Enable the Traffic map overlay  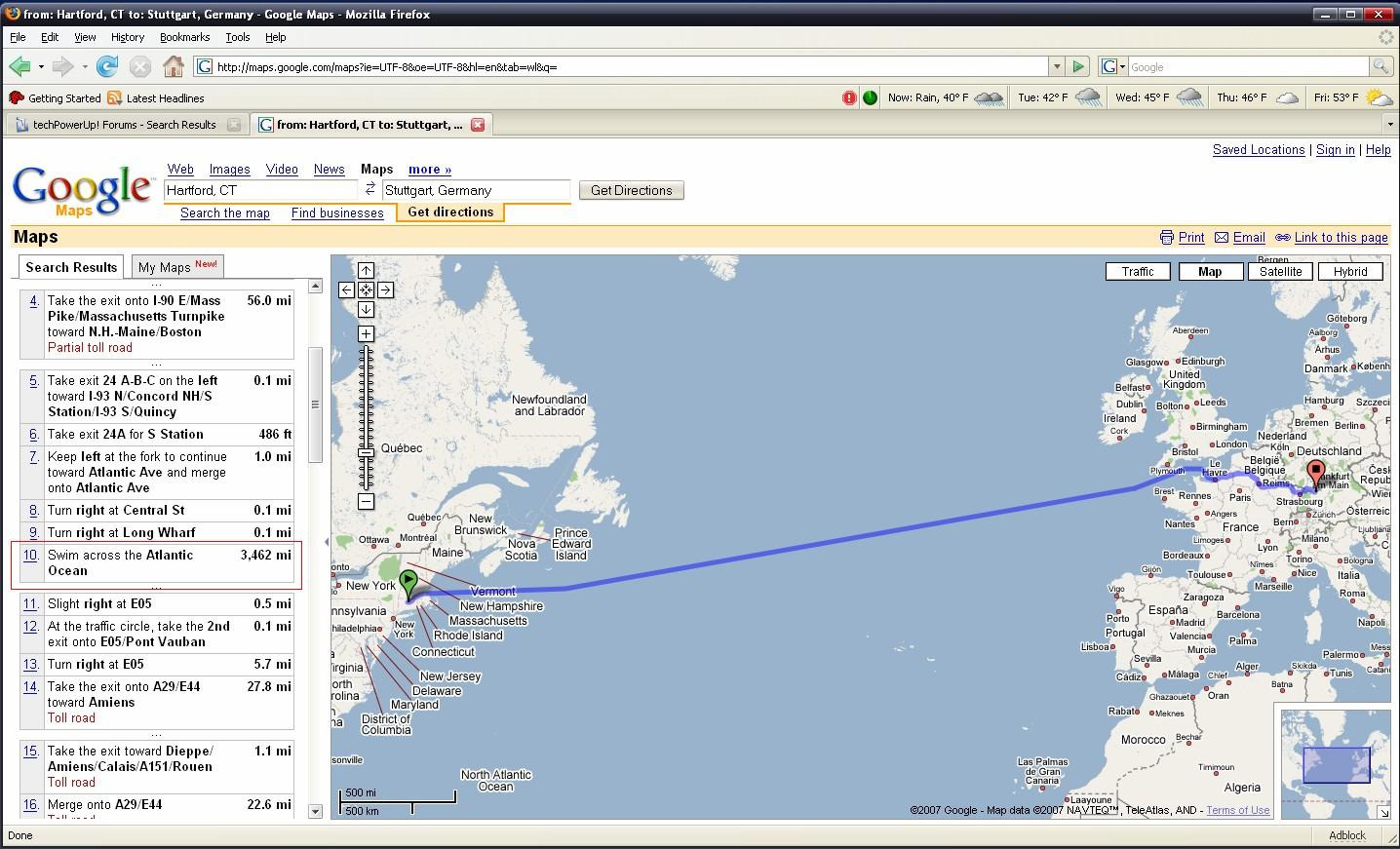point(1137,272)
